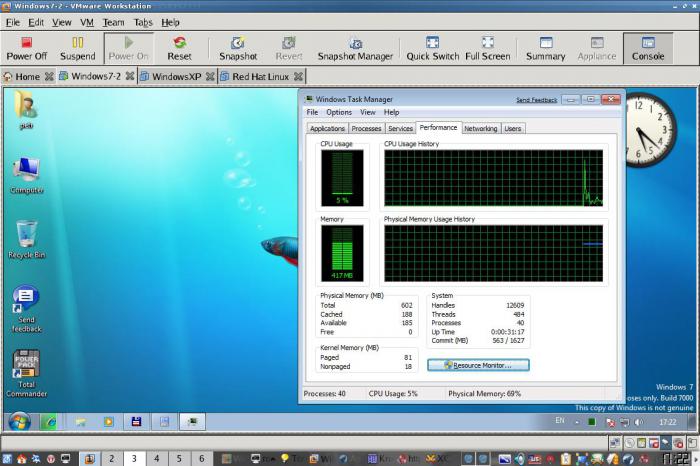Click the Power On toolbar button

click(129, 48)
